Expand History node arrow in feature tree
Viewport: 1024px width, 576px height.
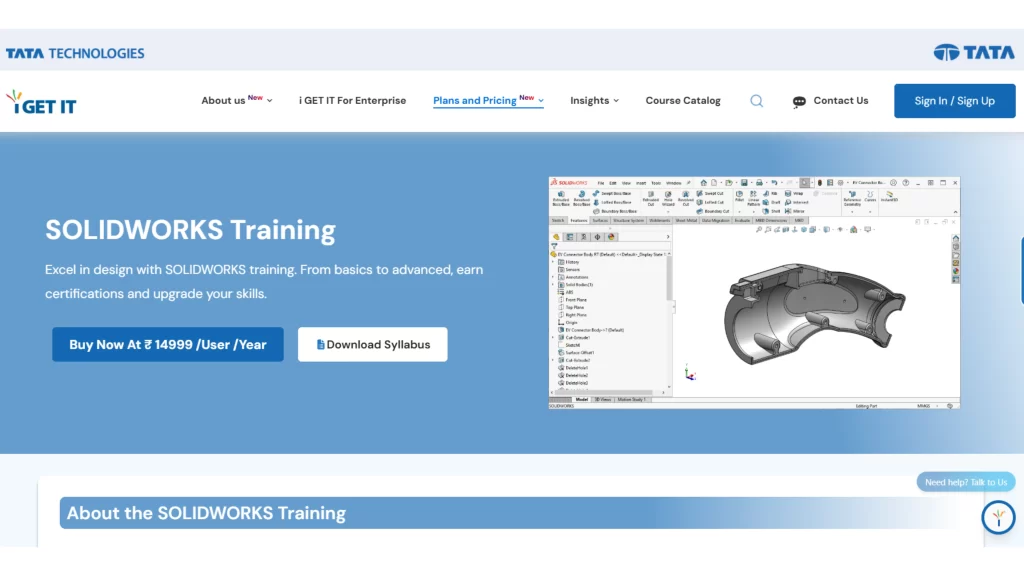(553, 262)
